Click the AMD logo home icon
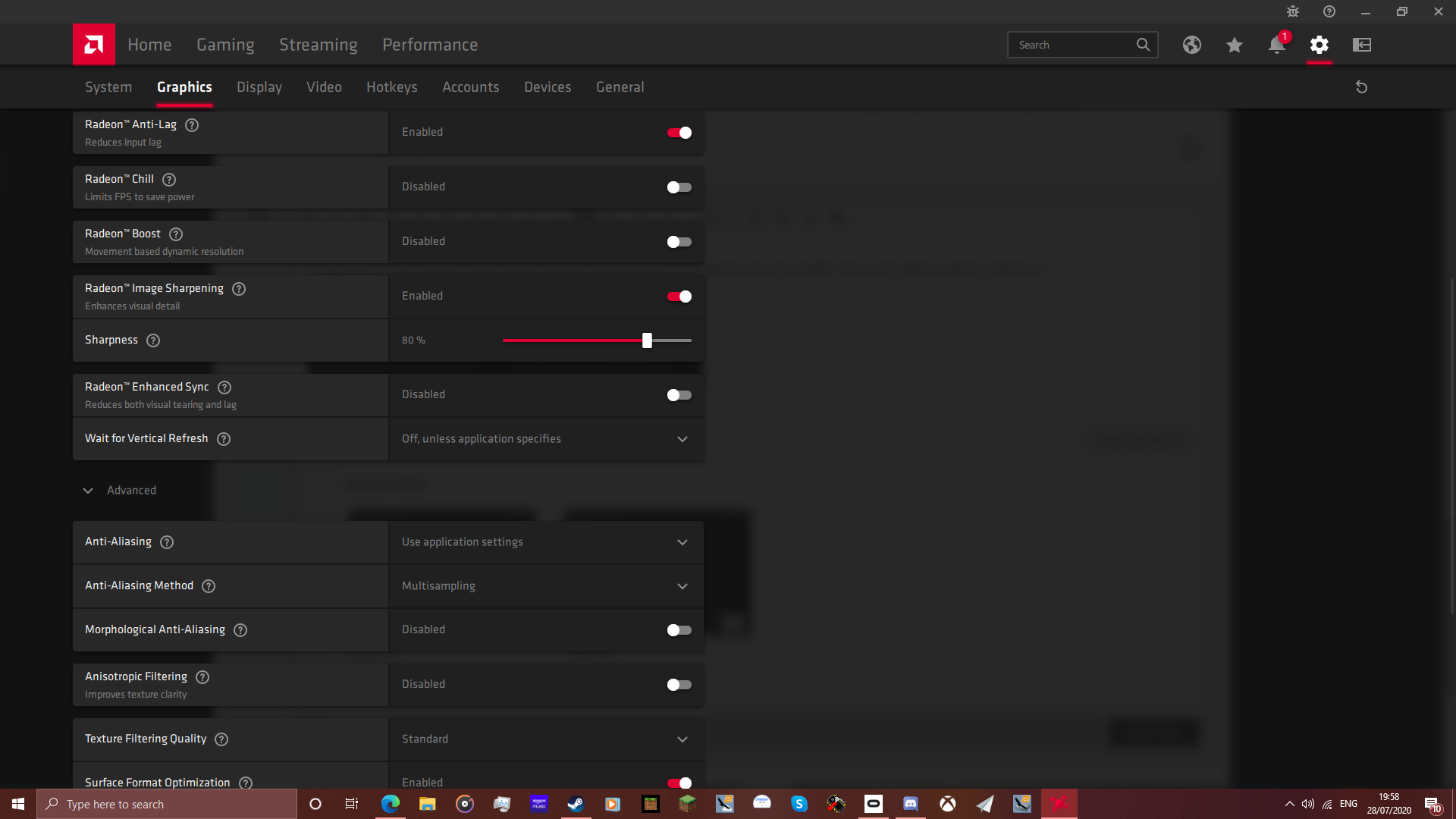 pyautogui.click(x=94, y=45)
